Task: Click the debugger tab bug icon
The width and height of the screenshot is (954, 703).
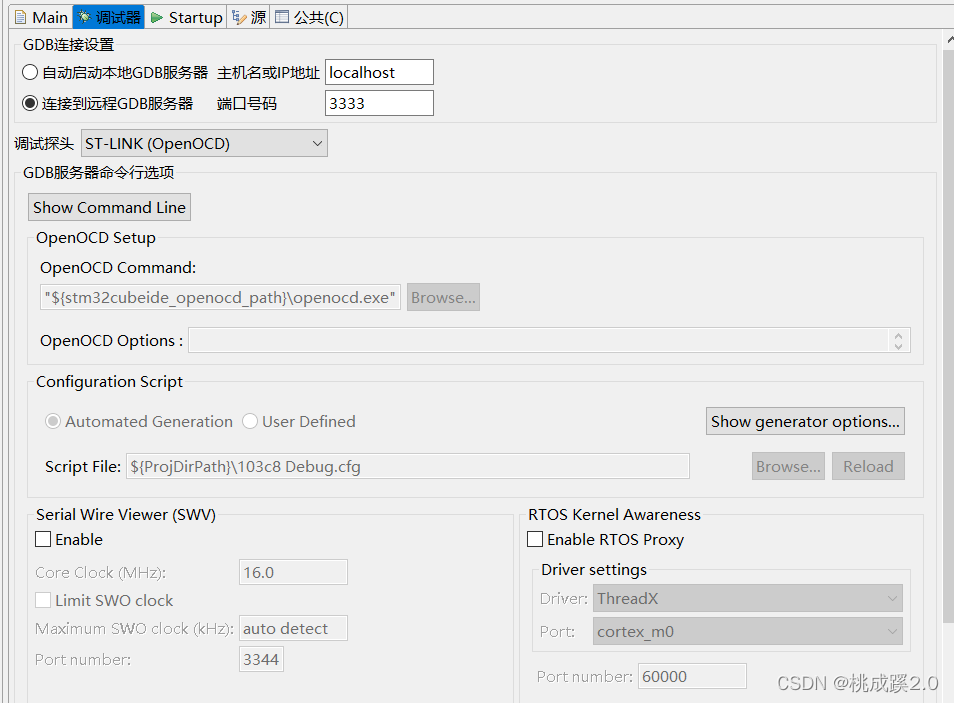Action: point(85,17)
